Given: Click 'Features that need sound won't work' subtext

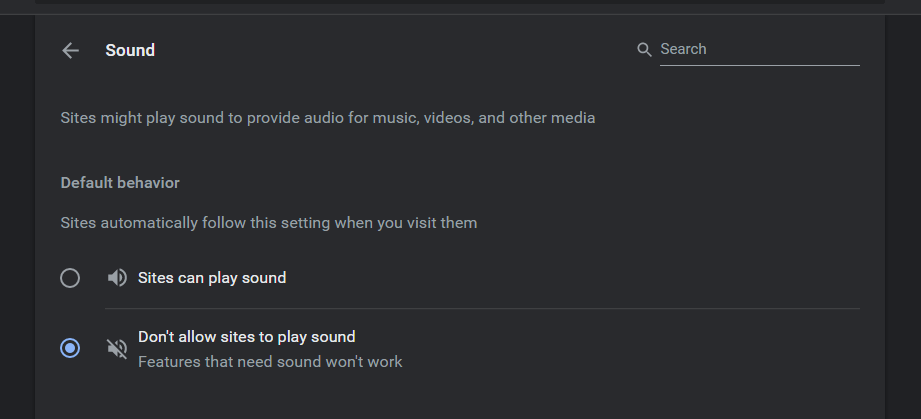Looking at the screenshot, I should 270,361.
